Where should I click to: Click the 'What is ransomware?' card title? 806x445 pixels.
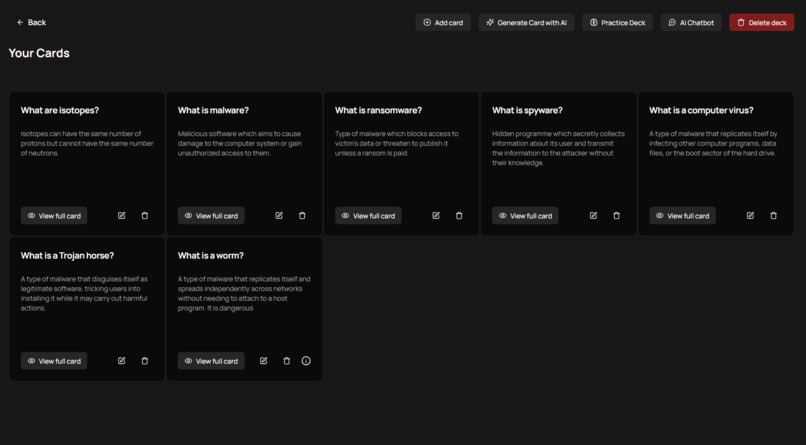click(378, 110)
